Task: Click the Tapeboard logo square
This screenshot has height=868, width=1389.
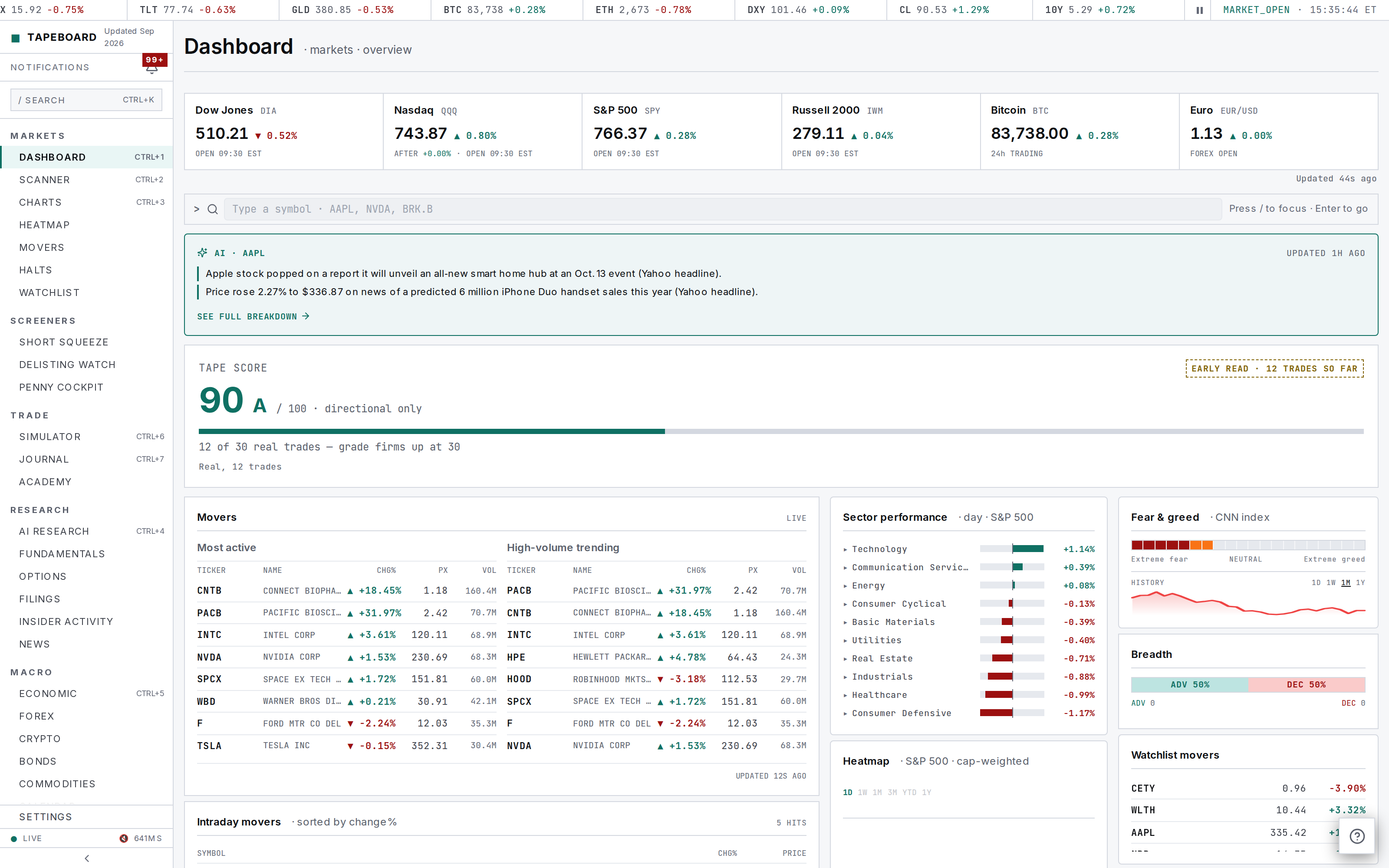Action: coord(16,38)
